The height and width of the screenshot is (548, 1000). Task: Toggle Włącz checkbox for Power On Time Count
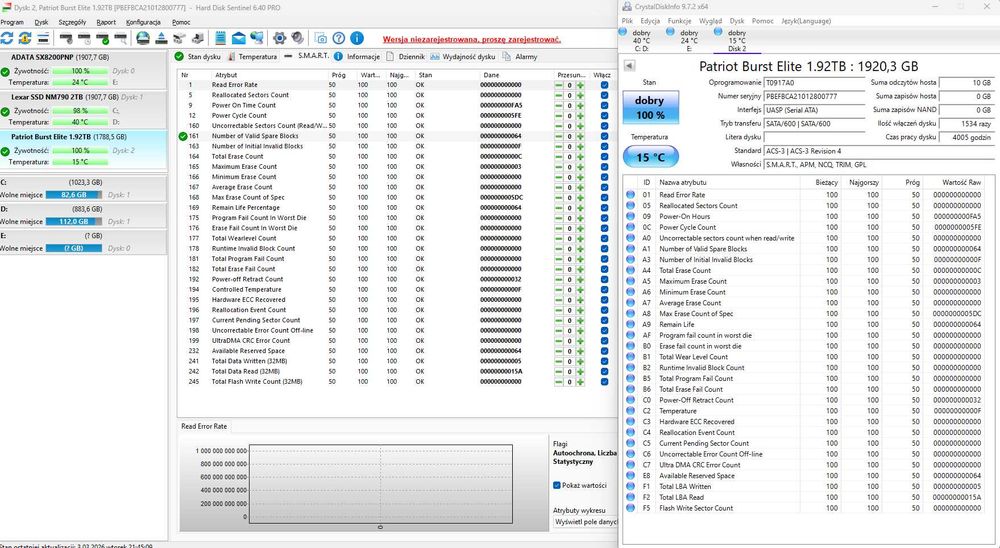(x=604, y=105)
